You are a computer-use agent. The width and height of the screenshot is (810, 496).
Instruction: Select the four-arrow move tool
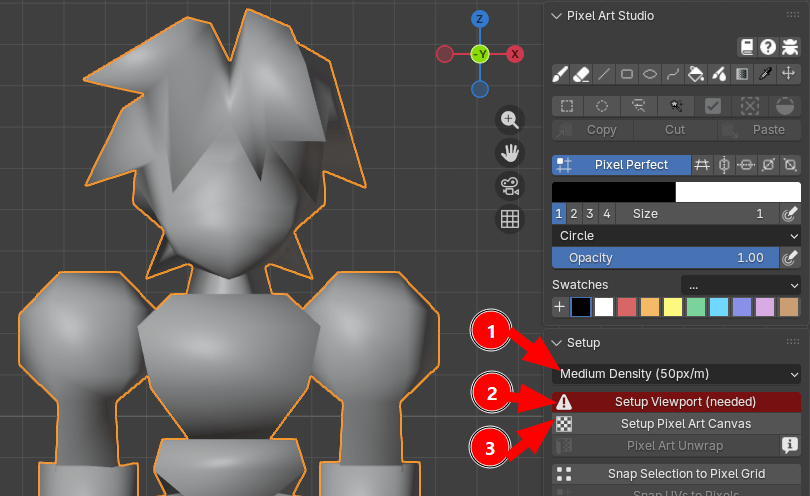788,74
